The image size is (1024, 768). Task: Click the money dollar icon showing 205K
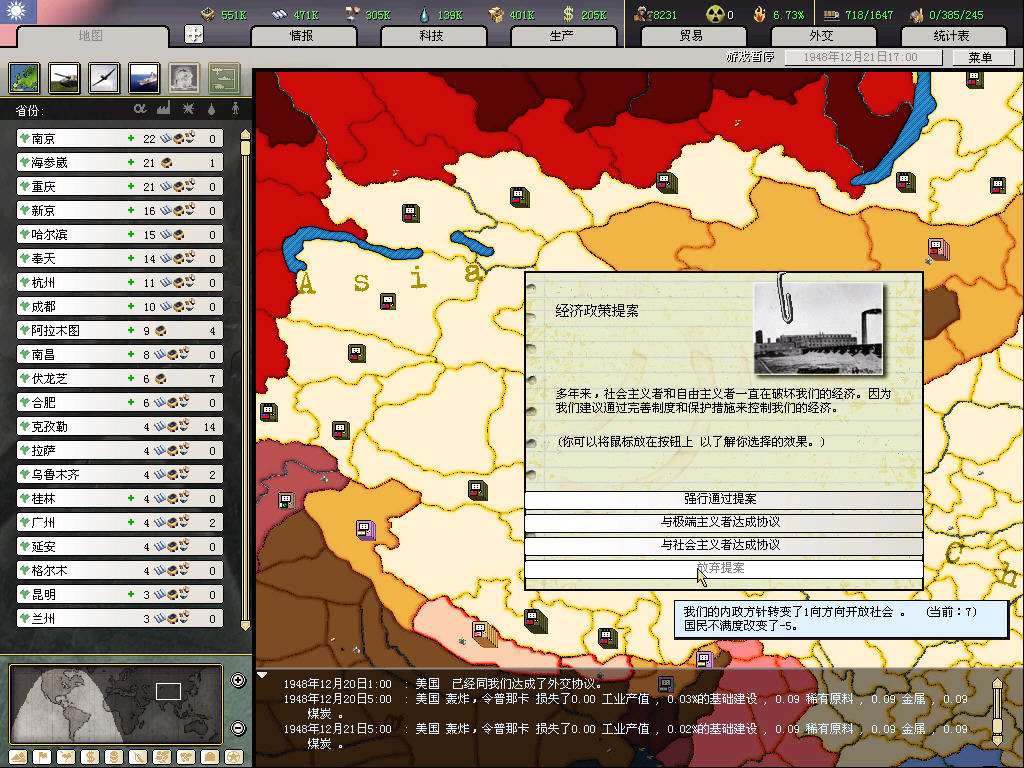(x=568, y=14)
